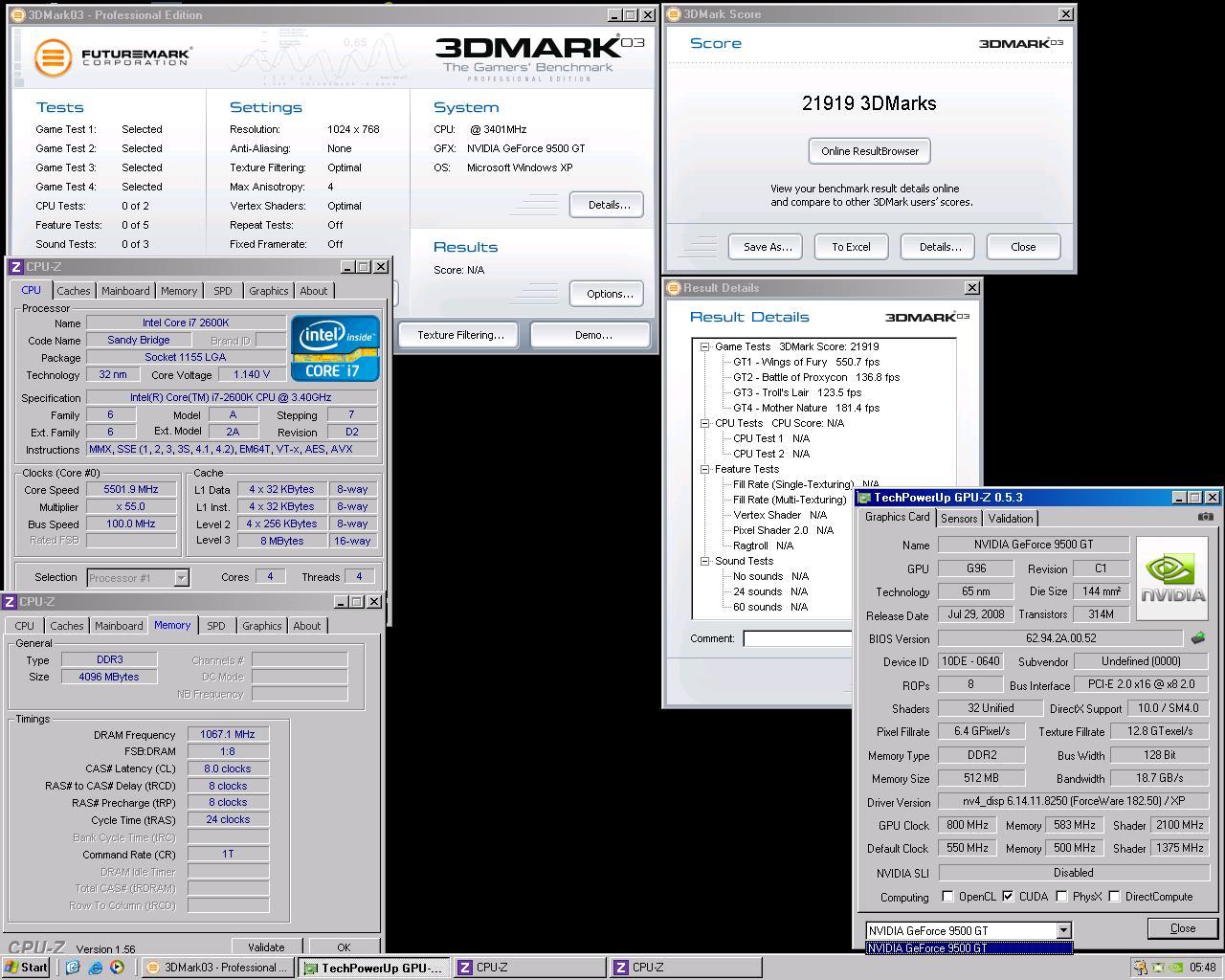This screenshot has width=1225, height=980.
Task: Switch to 3DMark03 taskbar button
Action: tap(218, 968)
